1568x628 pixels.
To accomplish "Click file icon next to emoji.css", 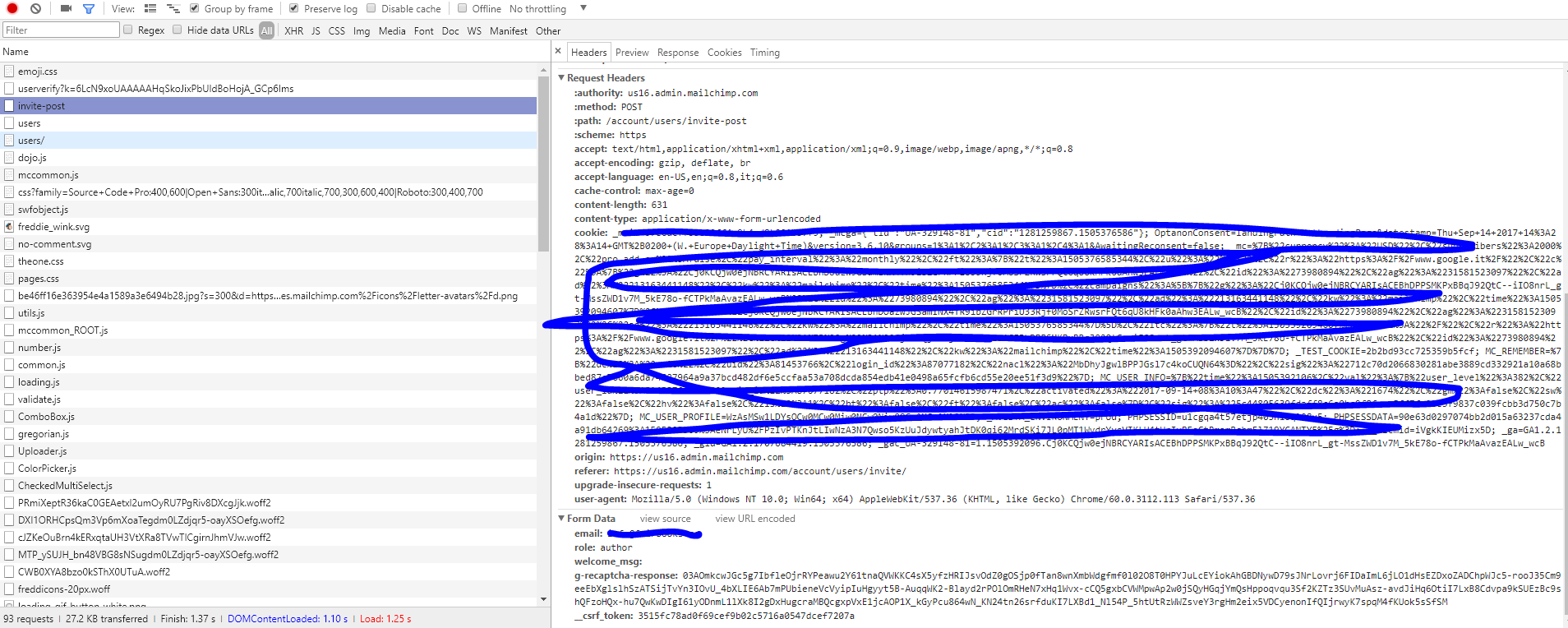I will (x=9, y=72).
